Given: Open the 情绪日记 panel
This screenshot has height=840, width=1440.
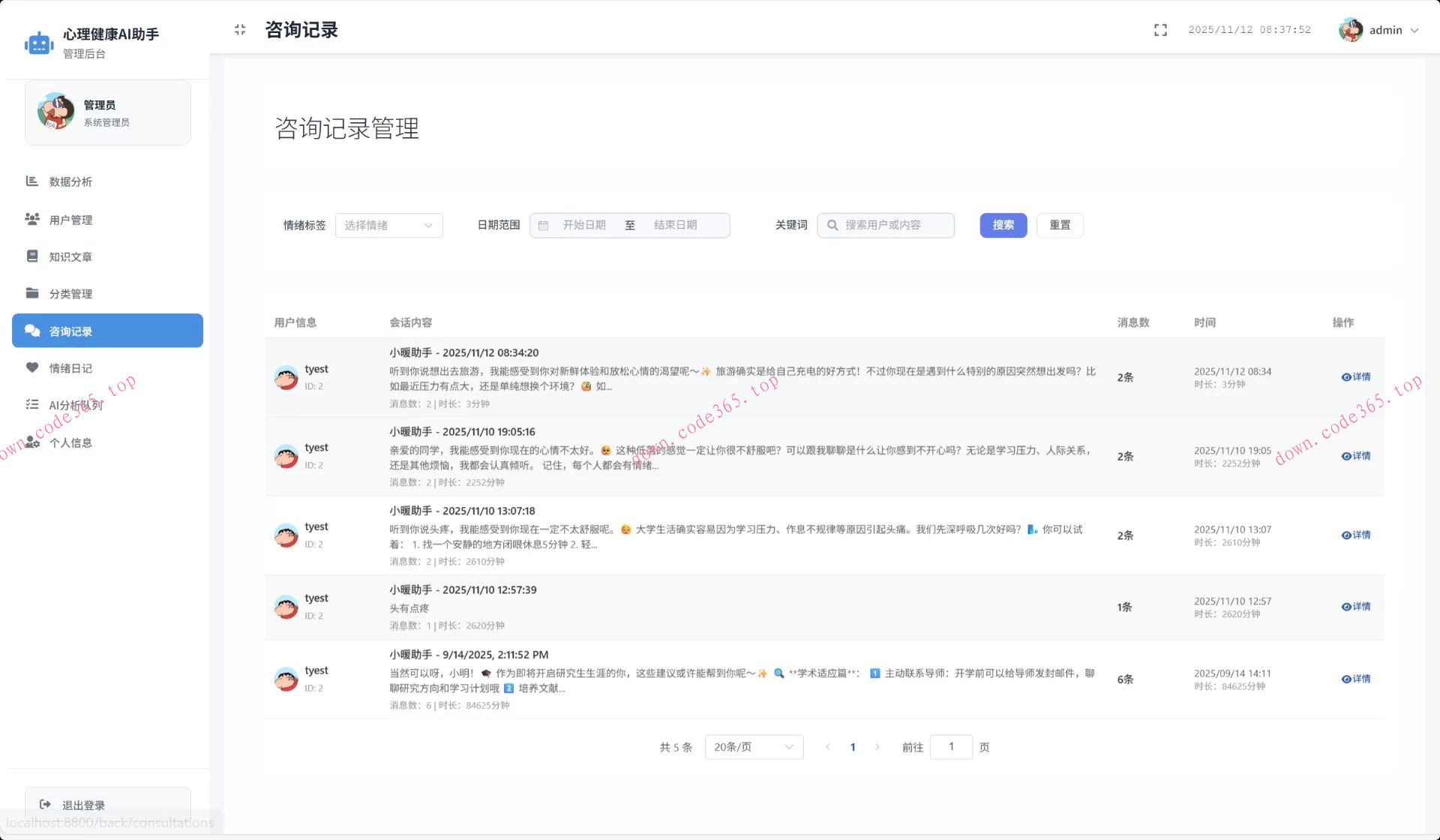Looking at the screenshot, I should 69,367.
